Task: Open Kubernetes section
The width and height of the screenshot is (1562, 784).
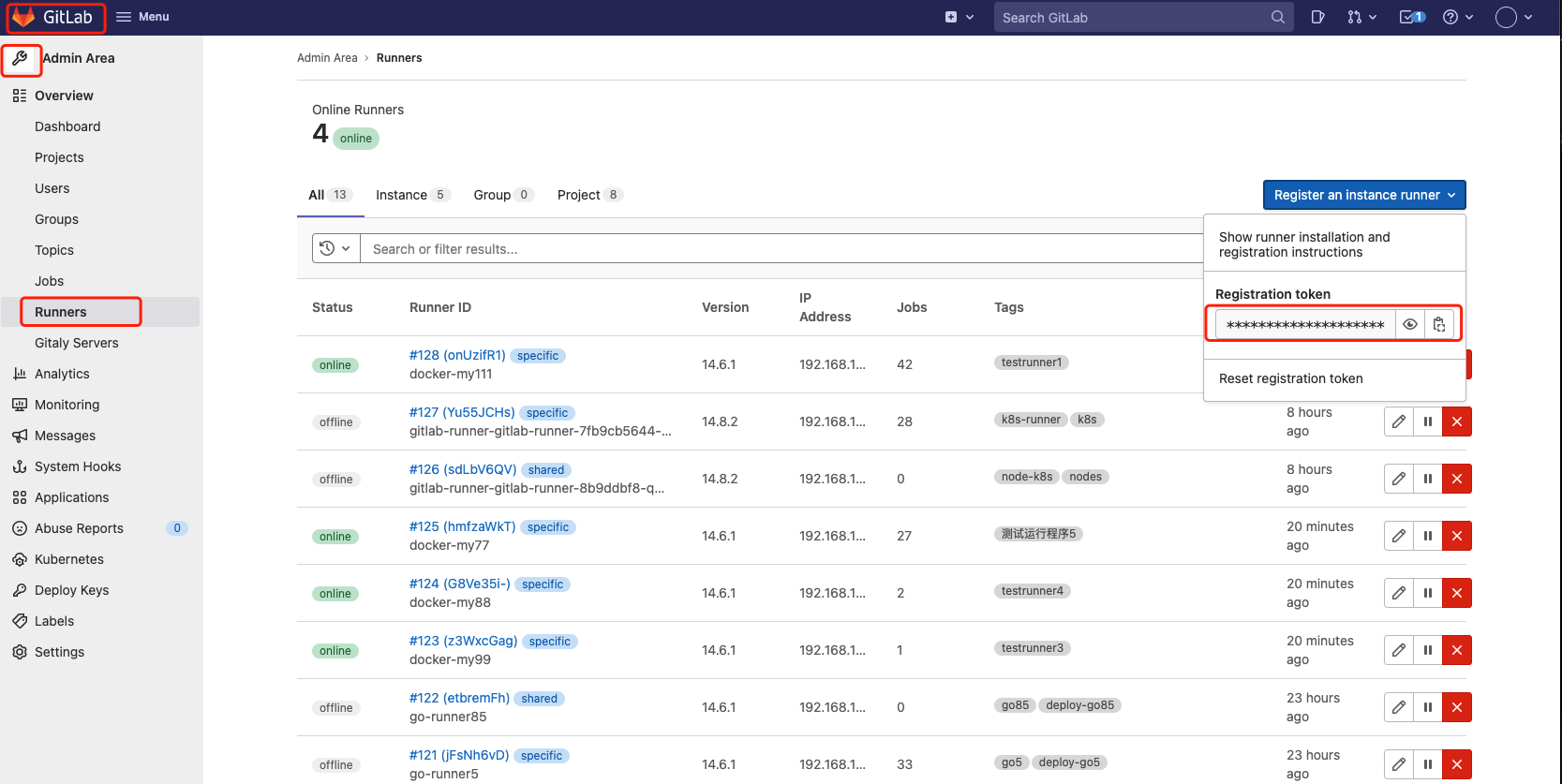Action: point(69,559)
